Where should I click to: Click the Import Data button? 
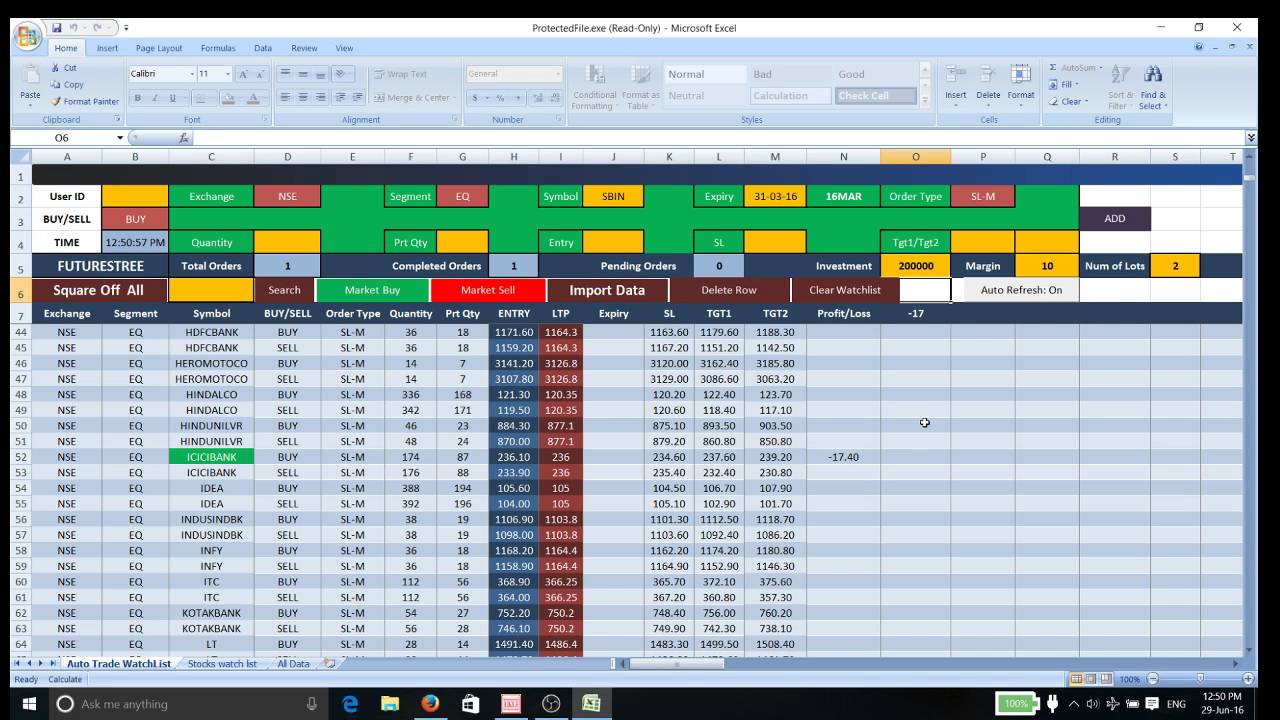(x=607, y=290)
